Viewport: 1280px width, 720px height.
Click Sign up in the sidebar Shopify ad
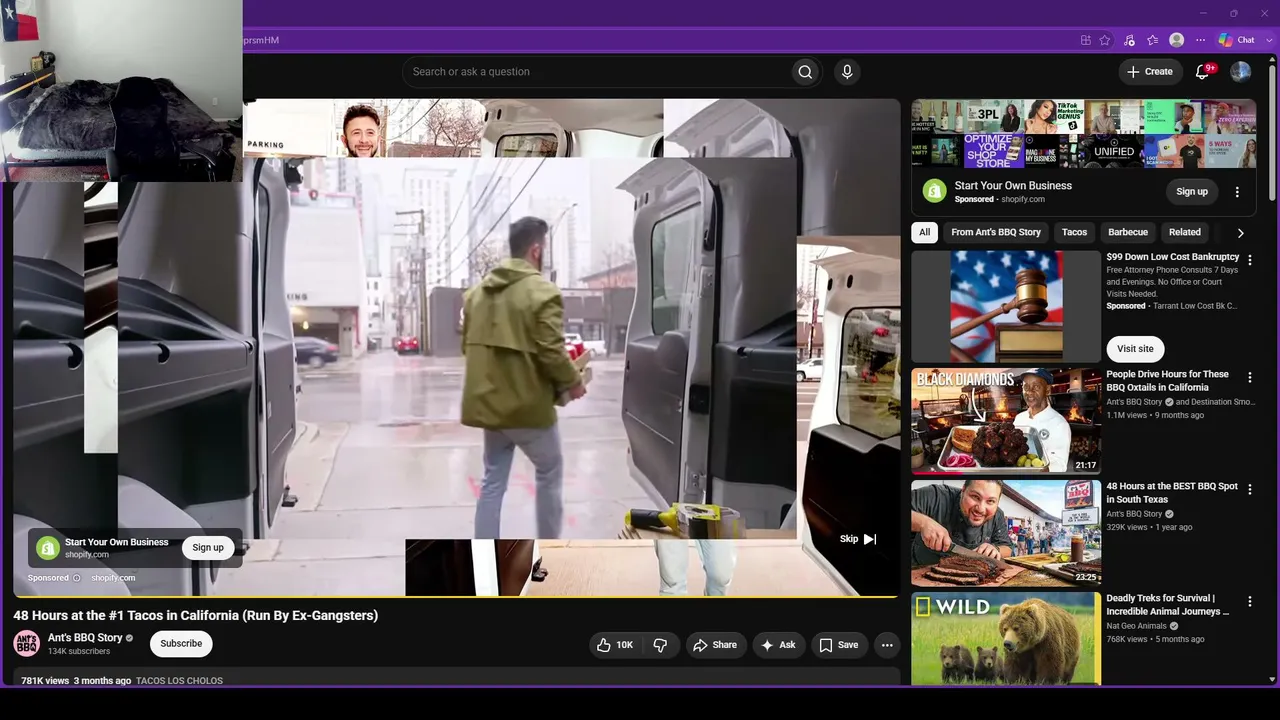coord(1192,192)
